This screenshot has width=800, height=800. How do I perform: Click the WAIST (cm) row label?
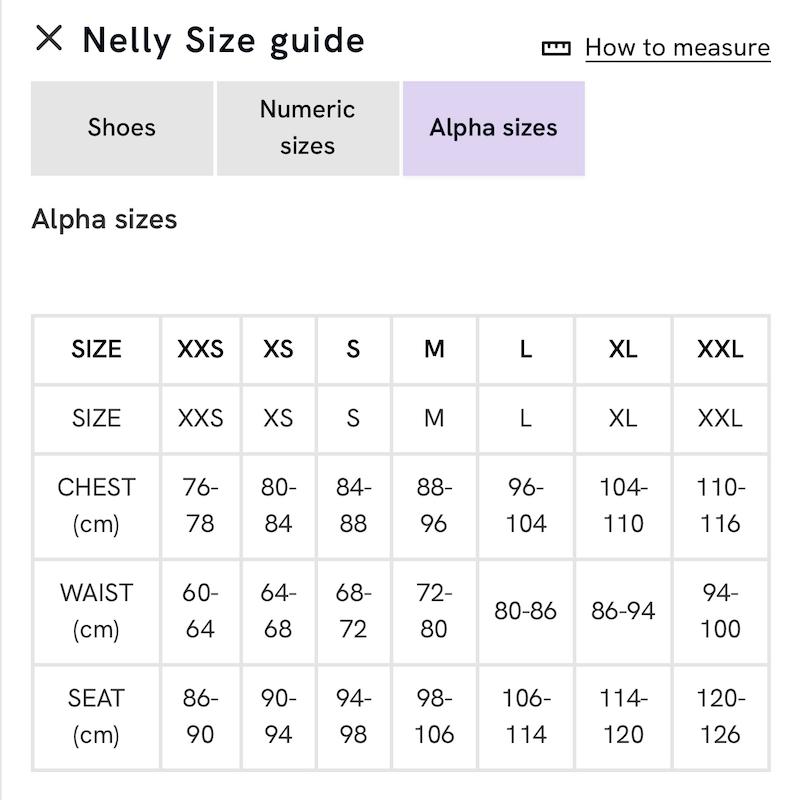point(96,611)
